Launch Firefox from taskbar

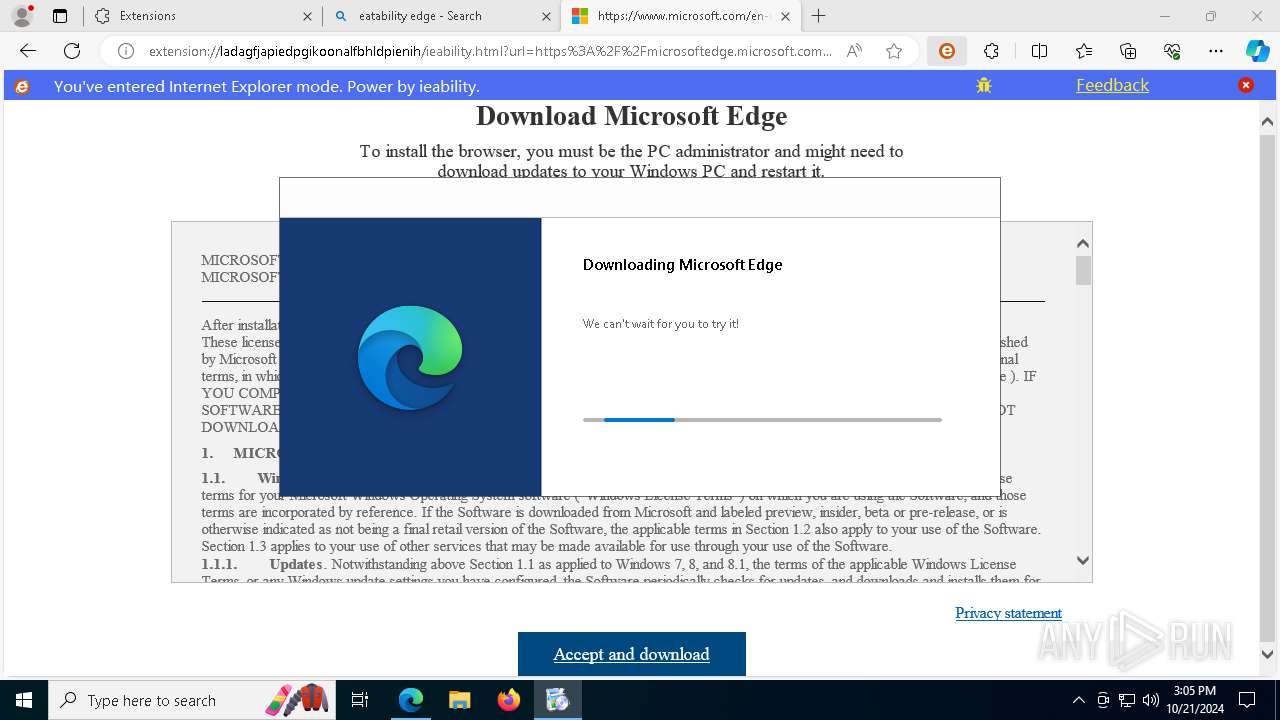509,700
